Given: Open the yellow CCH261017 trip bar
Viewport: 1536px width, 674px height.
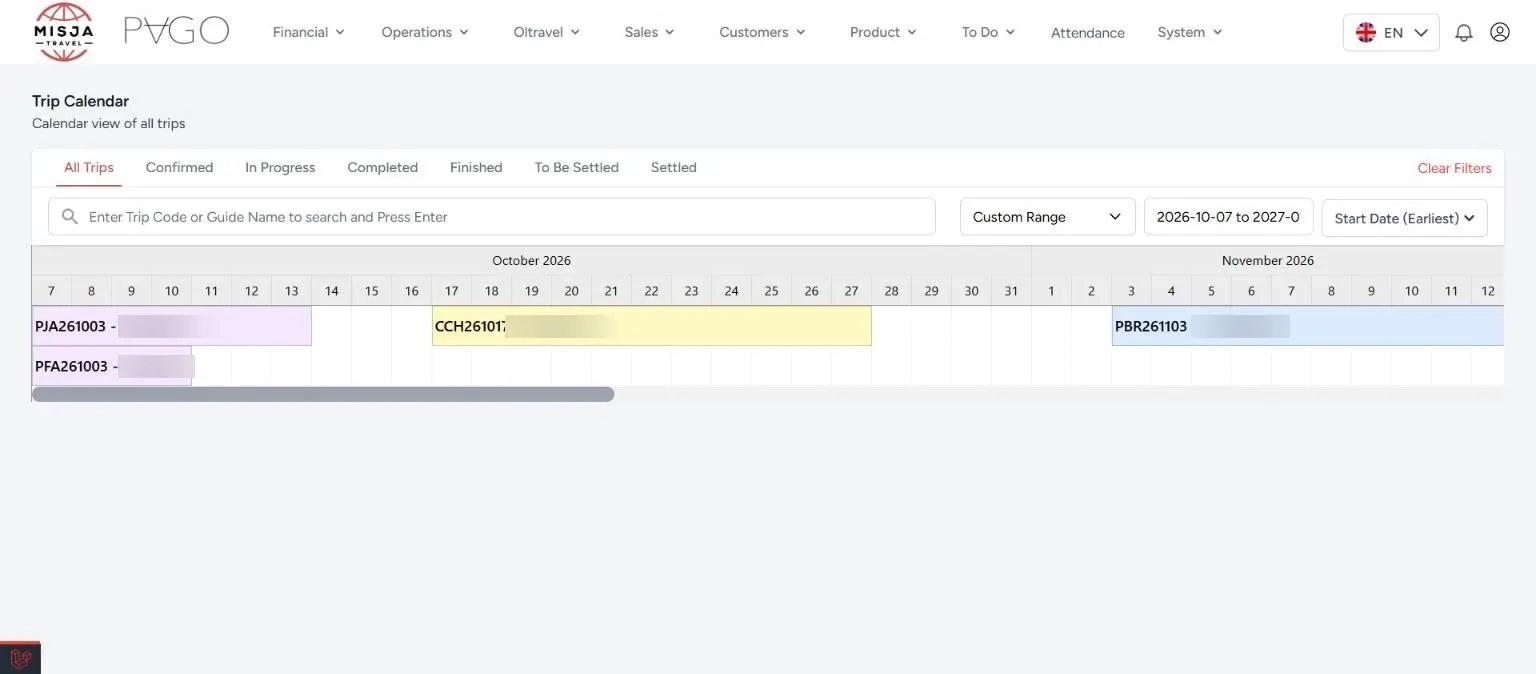Looking at the screenshot, I should pyautogui.click(x=651, y=326).
